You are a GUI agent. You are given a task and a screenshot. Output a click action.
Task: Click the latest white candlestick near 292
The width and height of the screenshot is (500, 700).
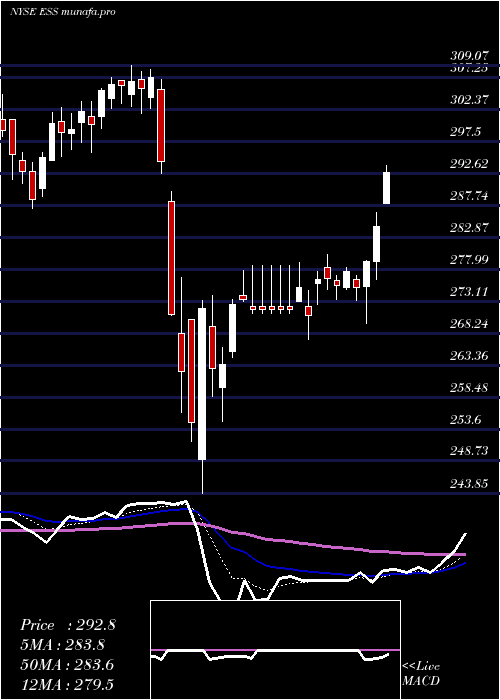point(387,188)
